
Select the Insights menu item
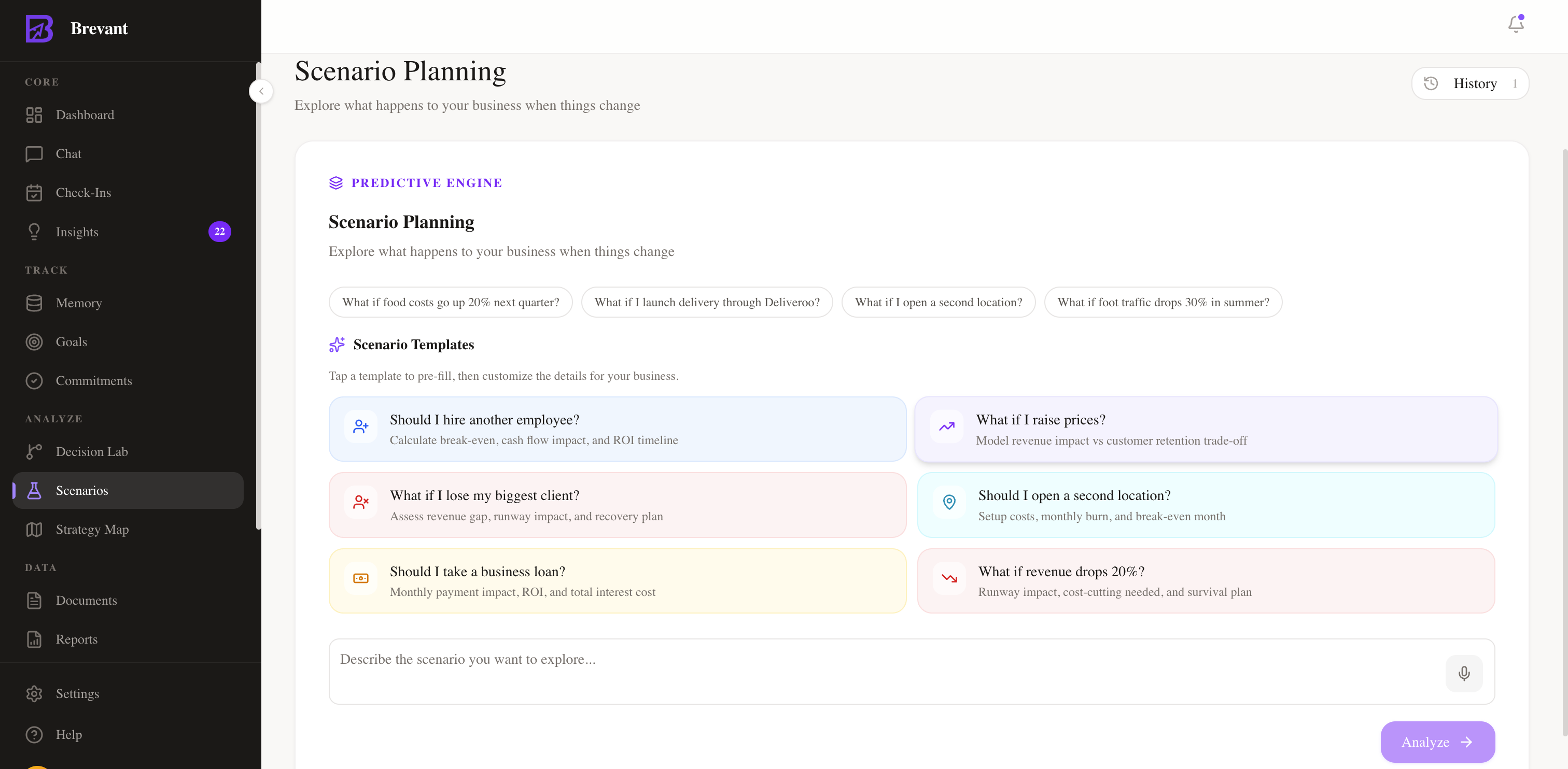coord(77,232)
